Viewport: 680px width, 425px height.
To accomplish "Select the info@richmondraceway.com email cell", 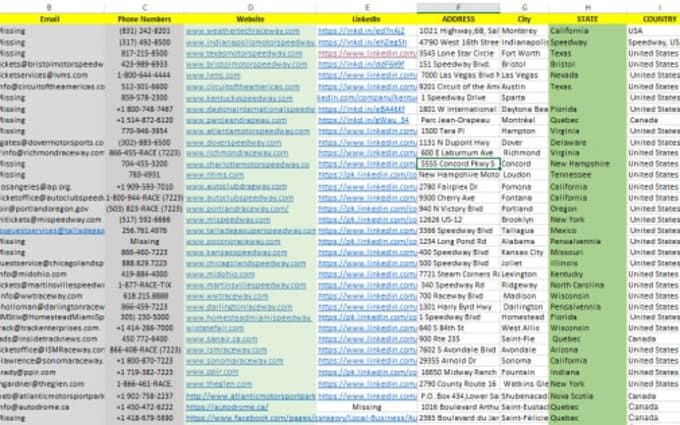I will pos(52,153).
